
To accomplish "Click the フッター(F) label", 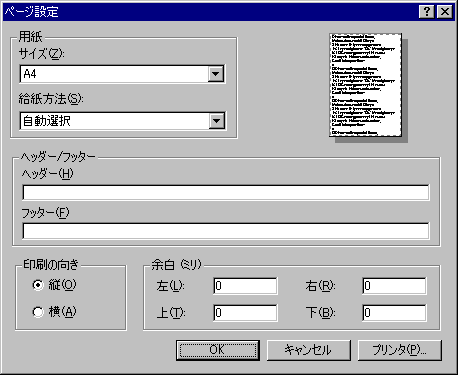I will tap(46, 212).
